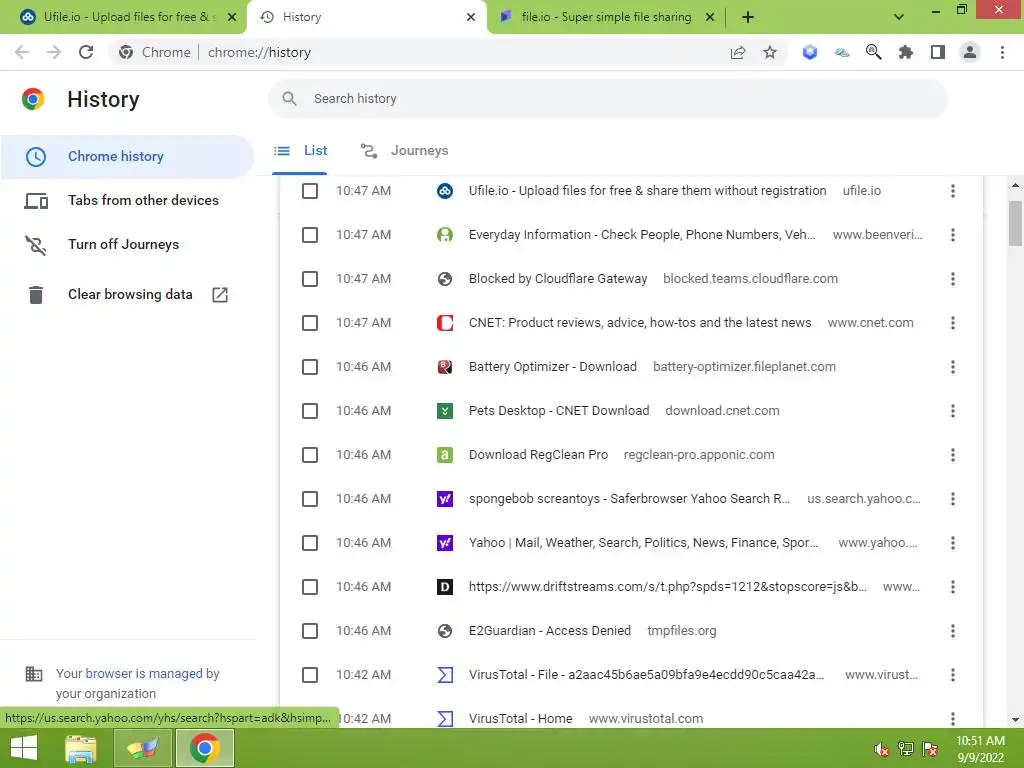The height and width of the screenshot is (768, 1024).
Task: Open three-dot menu for Pets Desktop entry
Action: [953, 411]
